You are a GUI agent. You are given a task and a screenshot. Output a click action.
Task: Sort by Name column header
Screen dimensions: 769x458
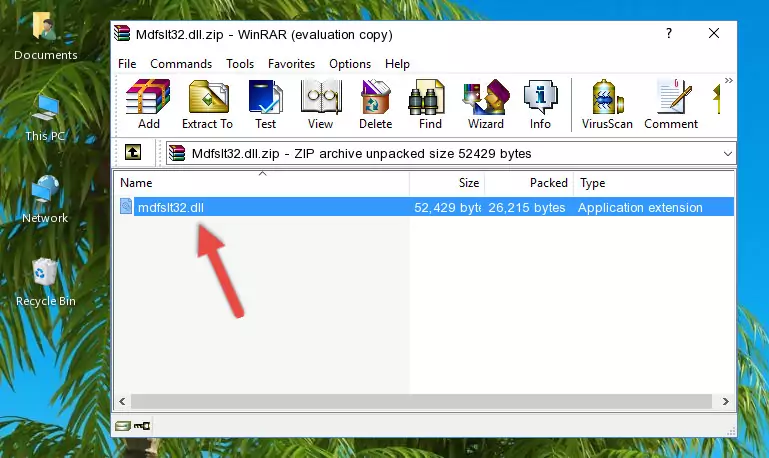[262, 183]
